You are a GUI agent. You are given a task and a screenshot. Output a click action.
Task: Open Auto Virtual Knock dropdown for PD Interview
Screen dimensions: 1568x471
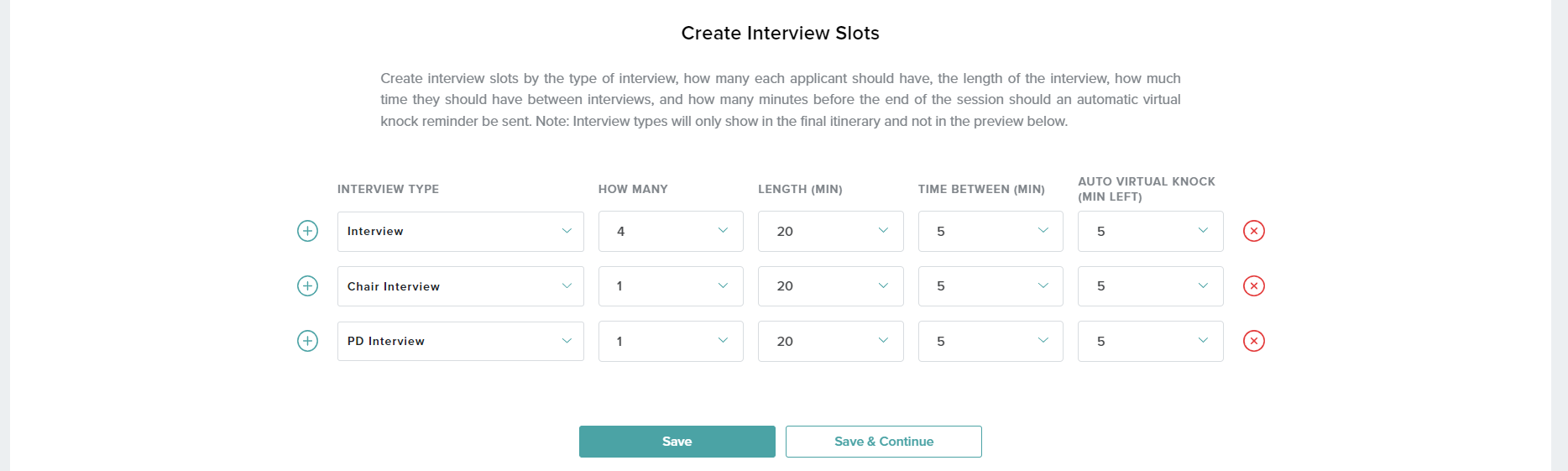[1151, 342]
